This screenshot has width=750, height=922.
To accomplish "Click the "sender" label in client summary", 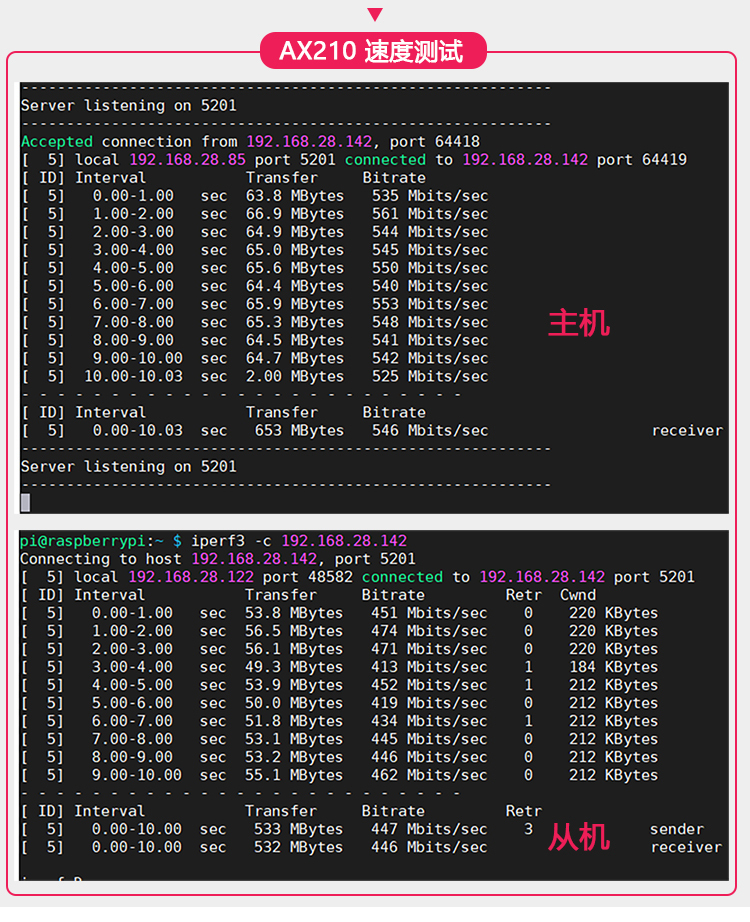I will (677, 829).
